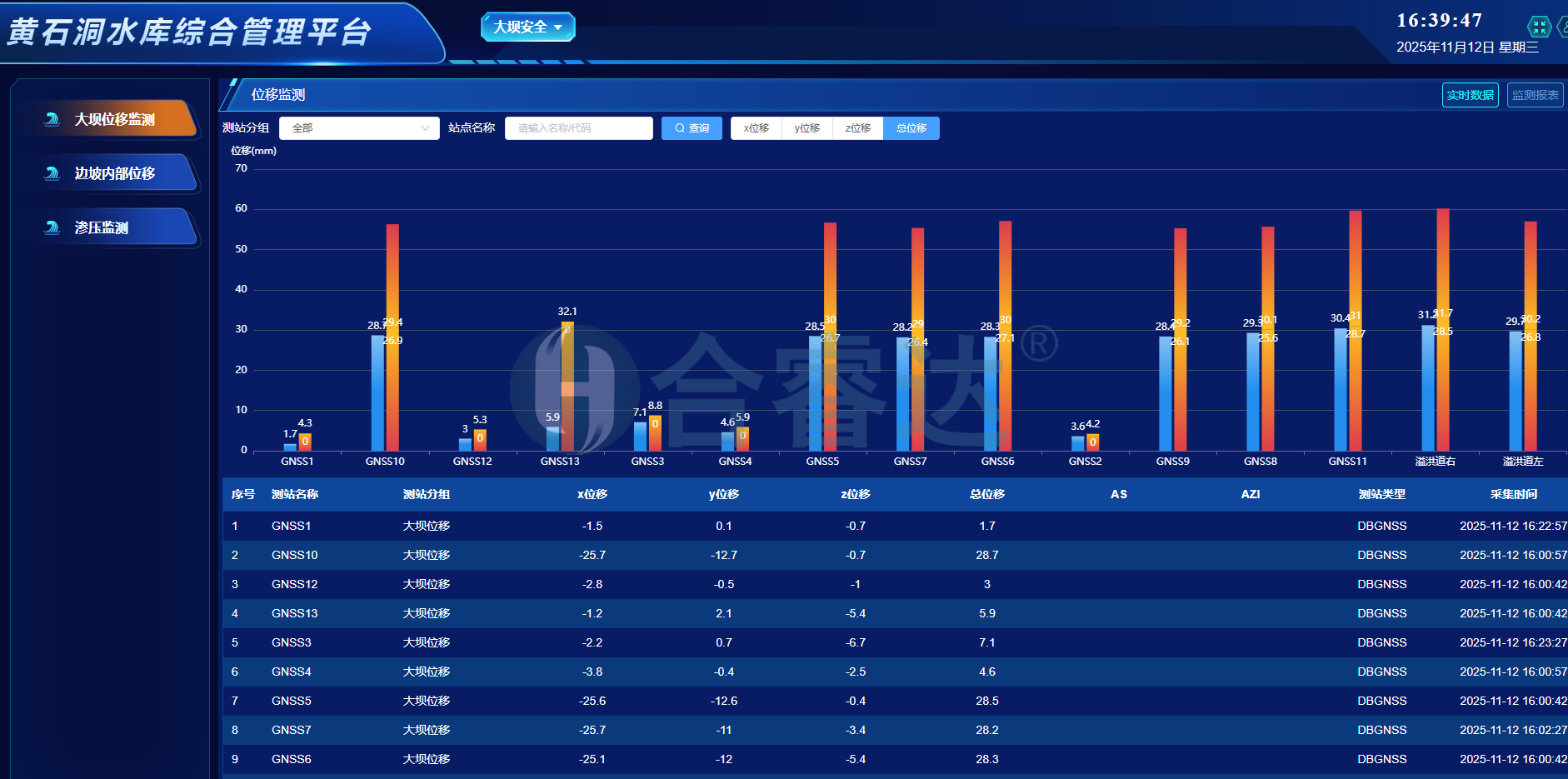Open the 测站分组 dropdown showing 全部
Screen dimensions: 1568x779
(x=359, y=128)
